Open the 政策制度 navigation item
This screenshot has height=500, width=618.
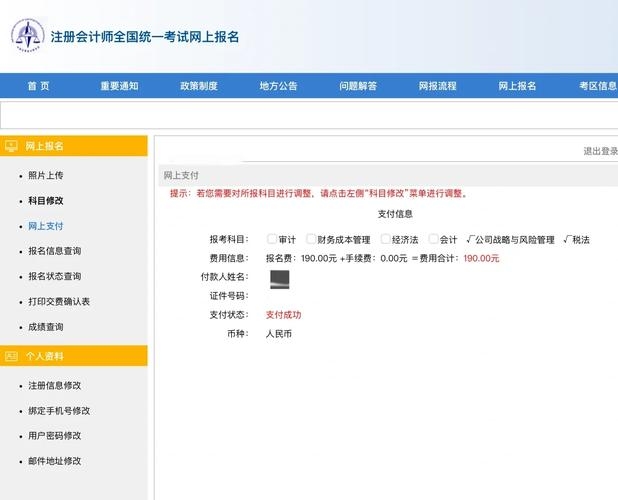tap(199, 86)
